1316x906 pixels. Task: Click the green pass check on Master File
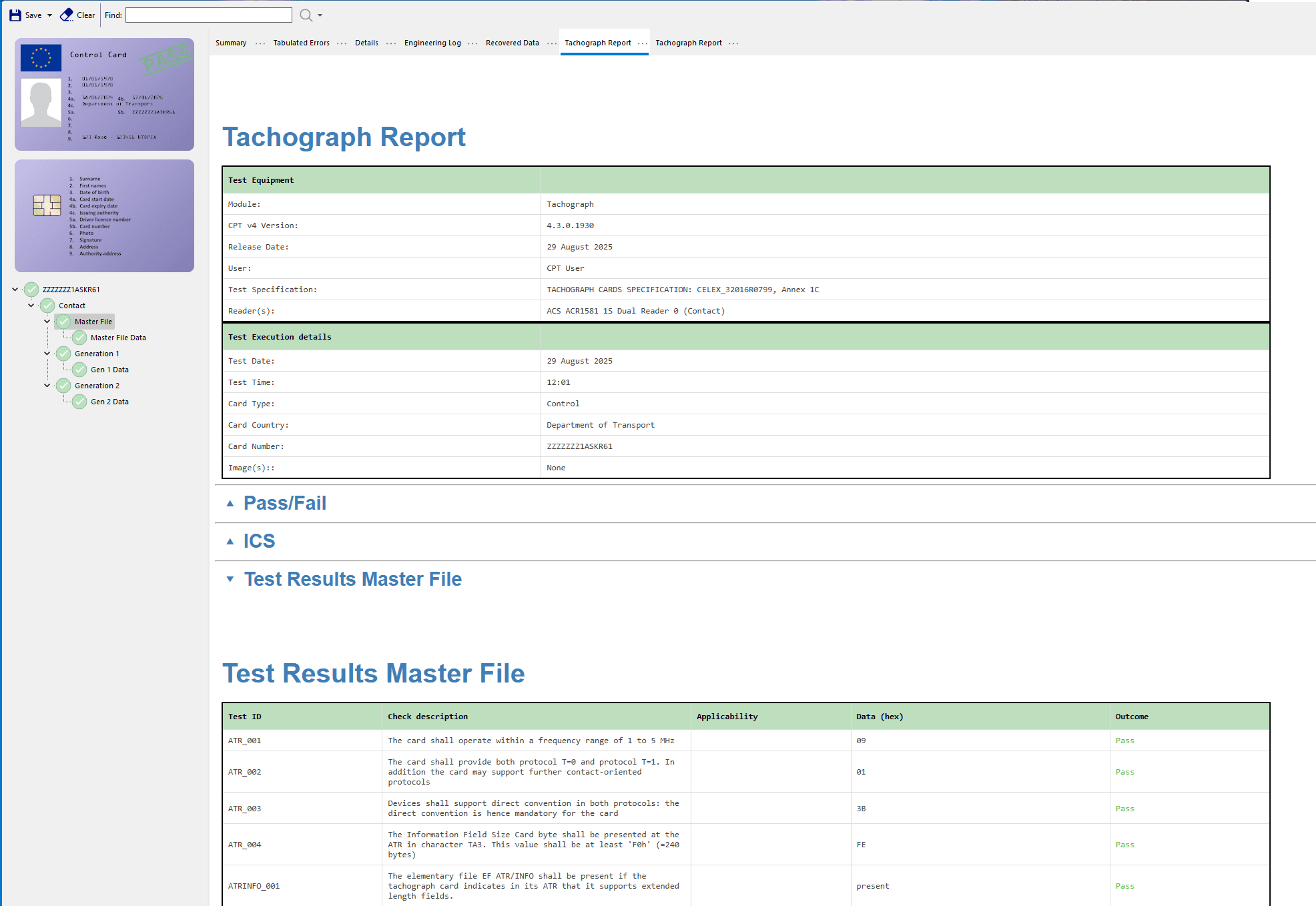(x=63, y=321)
